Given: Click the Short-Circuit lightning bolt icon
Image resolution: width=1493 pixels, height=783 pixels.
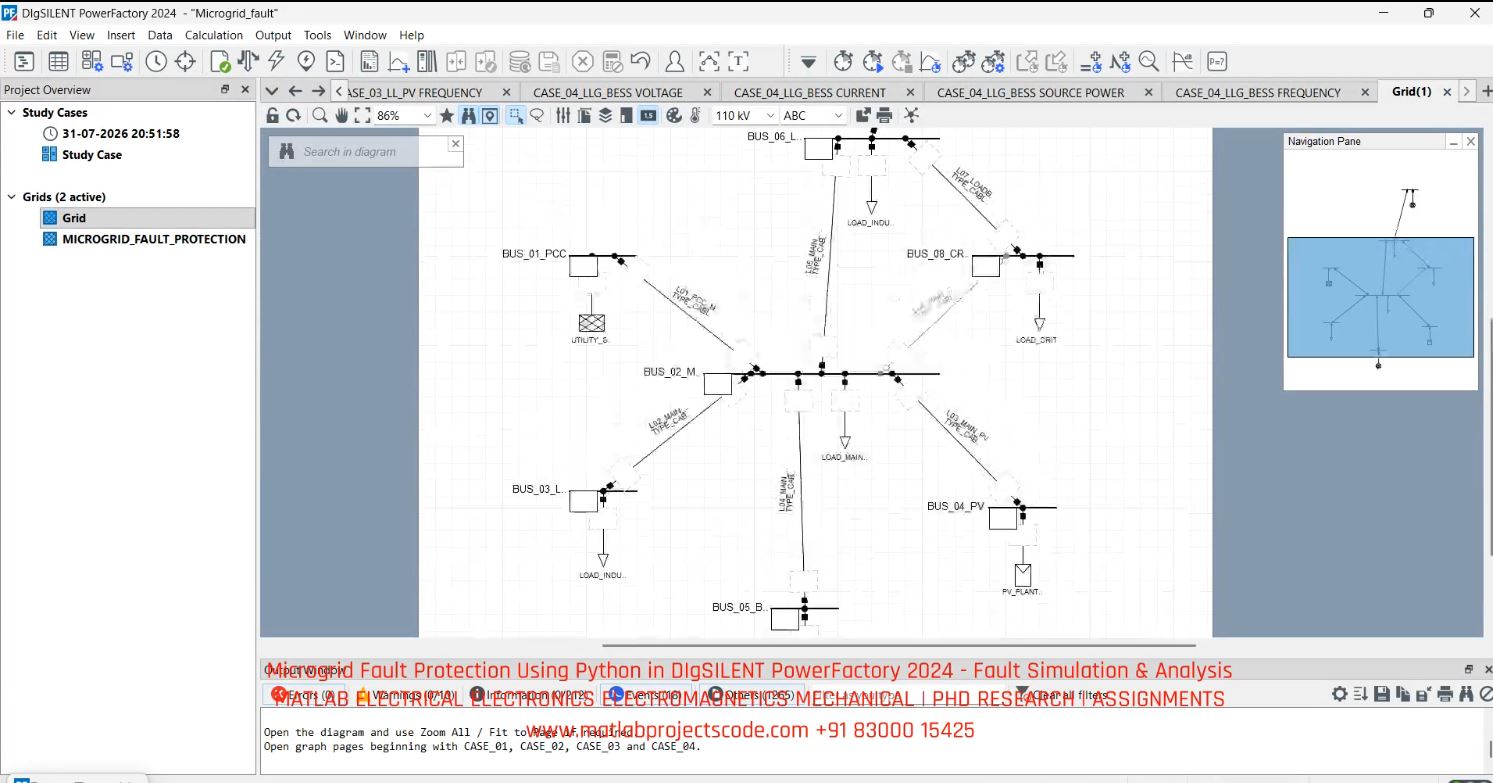Looking at the screenshot, I should click(276, 61).
